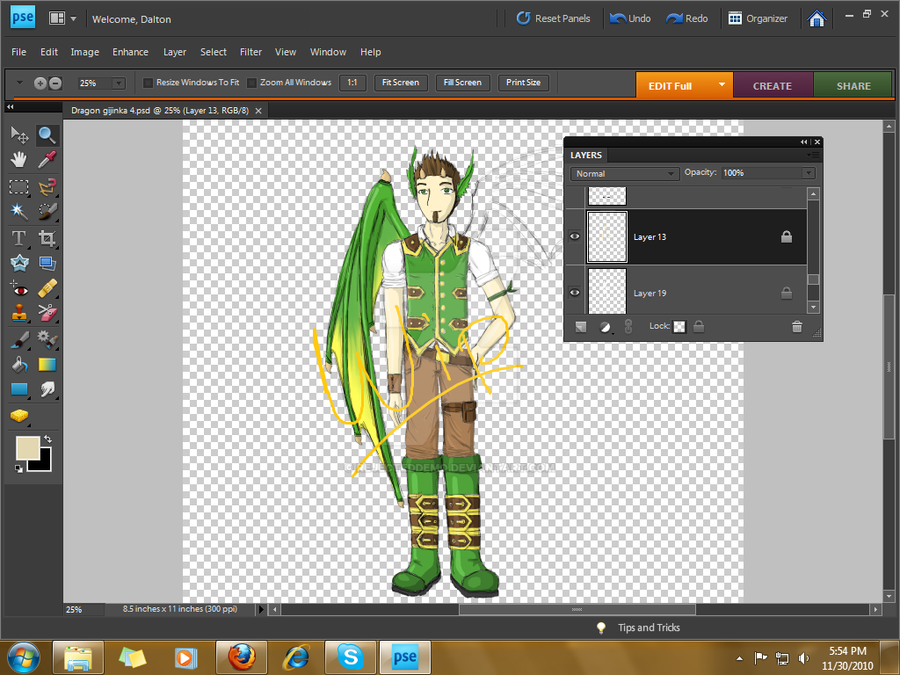Expand the status bar document info arrow

click(x=261, y=609)
